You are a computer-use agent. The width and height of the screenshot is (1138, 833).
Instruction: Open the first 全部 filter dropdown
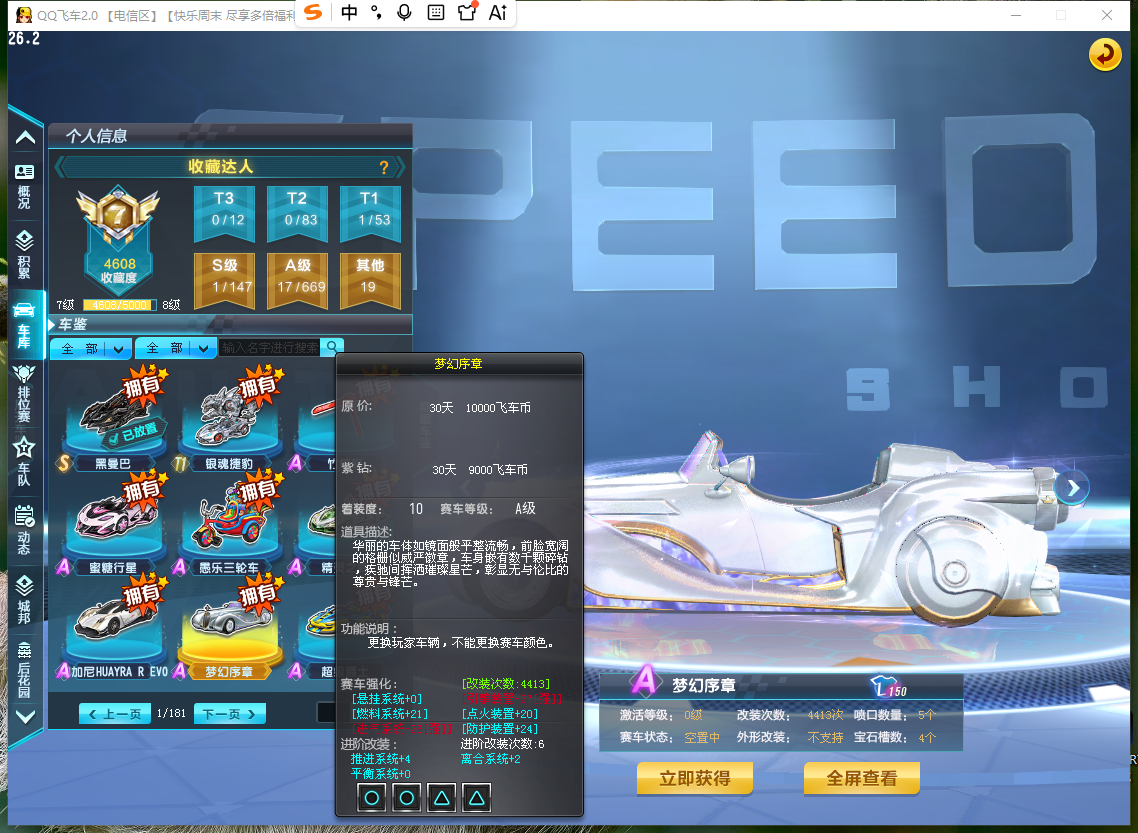pos(91,348)
